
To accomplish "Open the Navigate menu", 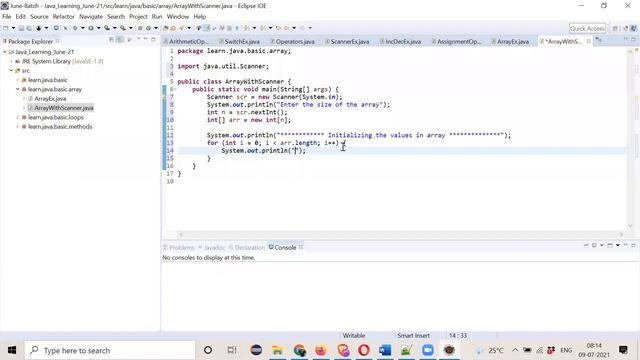I will tap(91, 16).
